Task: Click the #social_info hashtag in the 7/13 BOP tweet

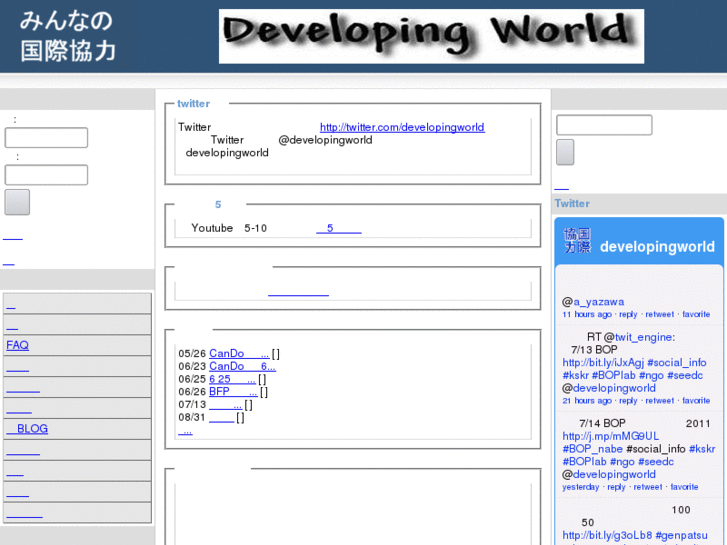Action: click(676, 363)
